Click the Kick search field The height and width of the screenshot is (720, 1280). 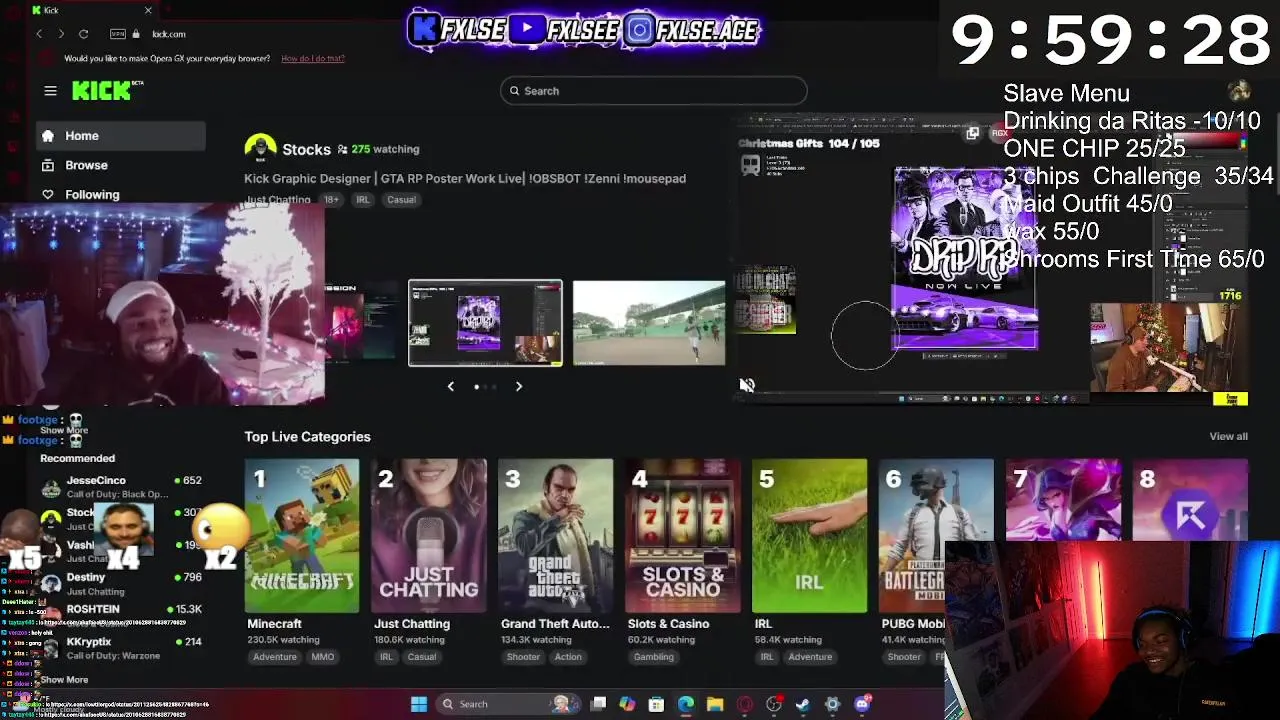[653, 91]
